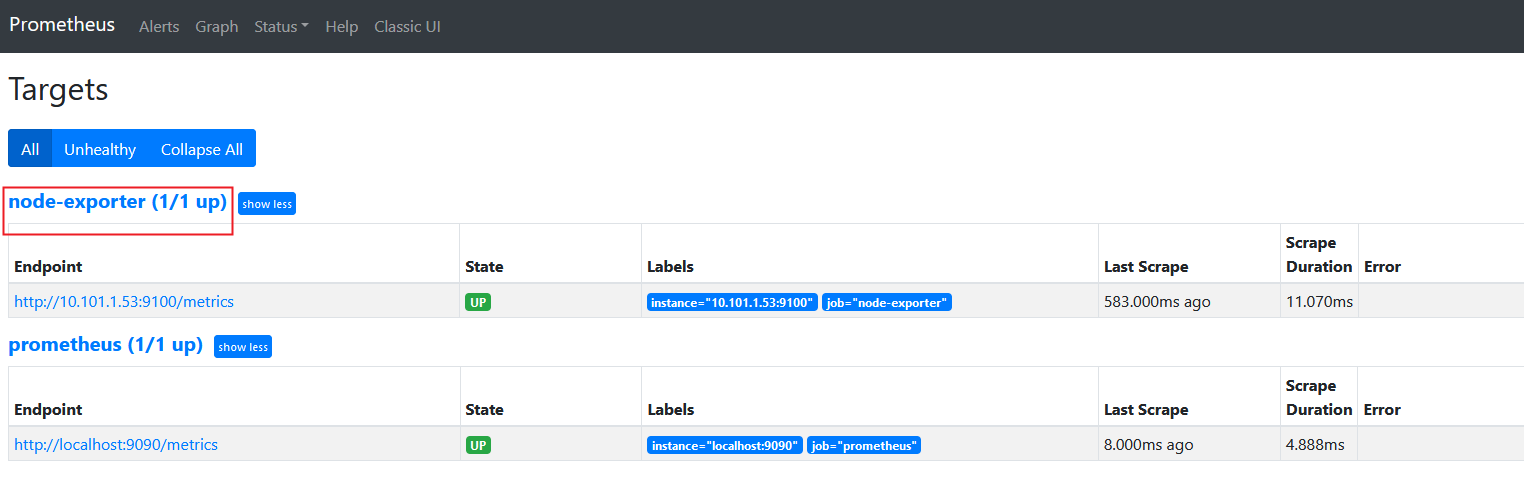Go to the Graph page
Image resolution: width=1524 pixels, height=491 pixels.
point(217,27)
